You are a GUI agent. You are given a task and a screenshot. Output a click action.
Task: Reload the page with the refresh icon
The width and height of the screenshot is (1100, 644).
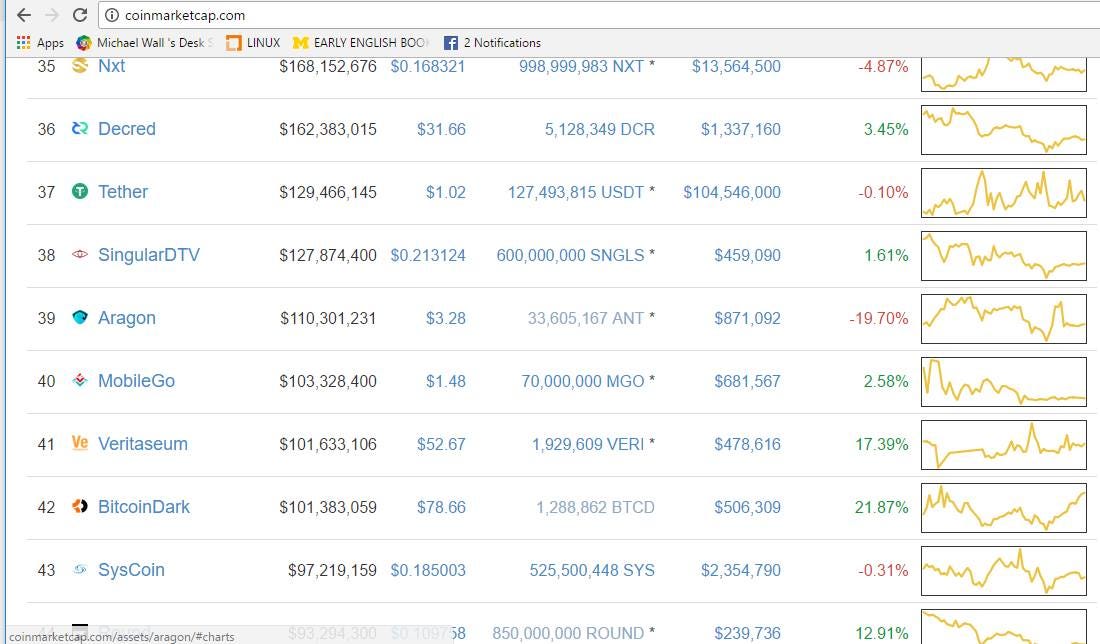80,15
